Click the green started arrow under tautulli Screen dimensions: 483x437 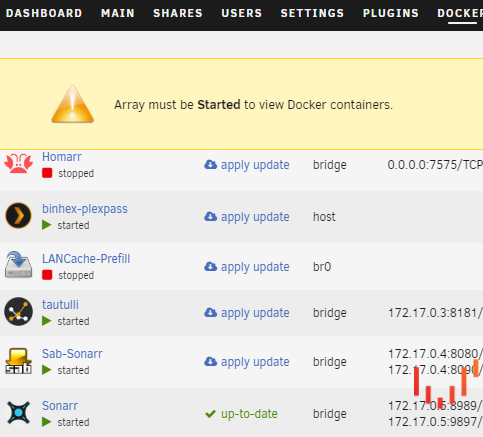pos(47,321)
